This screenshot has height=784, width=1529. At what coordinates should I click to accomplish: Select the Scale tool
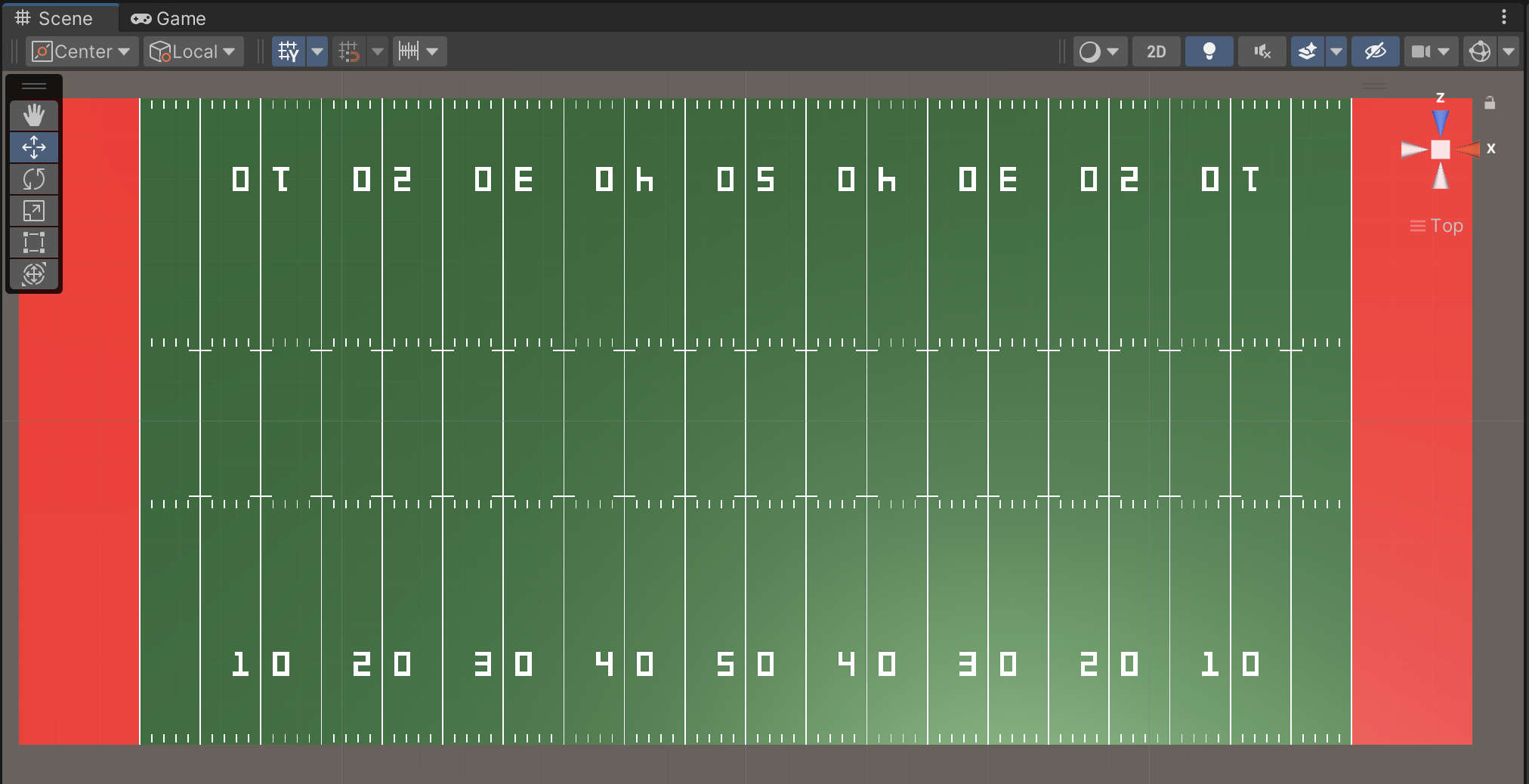tap(34, 211)
